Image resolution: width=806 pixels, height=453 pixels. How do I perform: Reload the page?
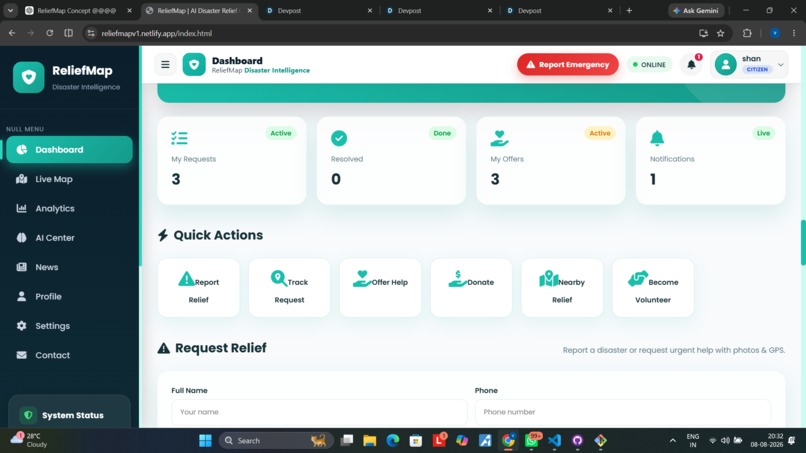49,33
